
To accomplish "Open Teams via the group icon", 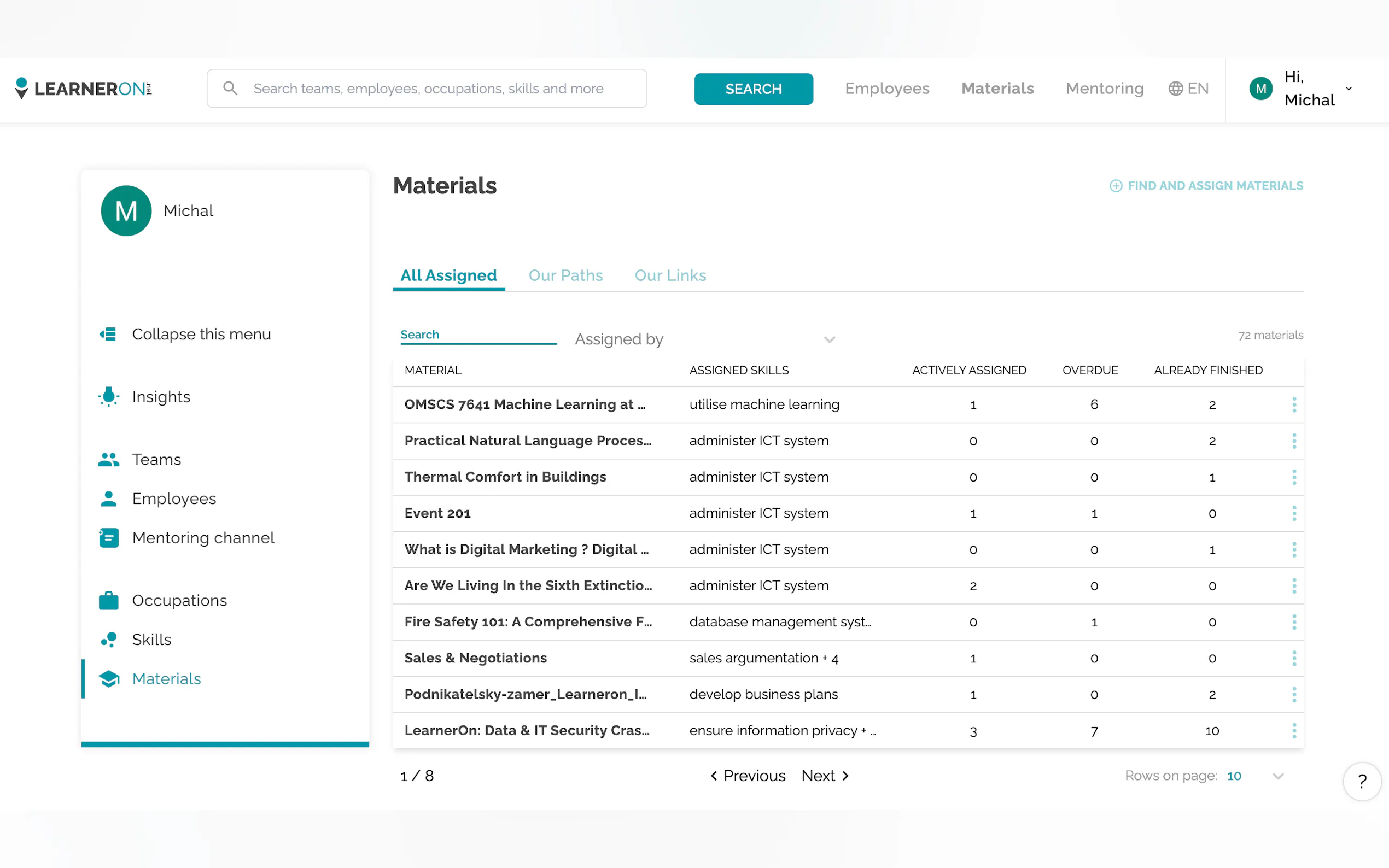I will [x=108, y=459].
